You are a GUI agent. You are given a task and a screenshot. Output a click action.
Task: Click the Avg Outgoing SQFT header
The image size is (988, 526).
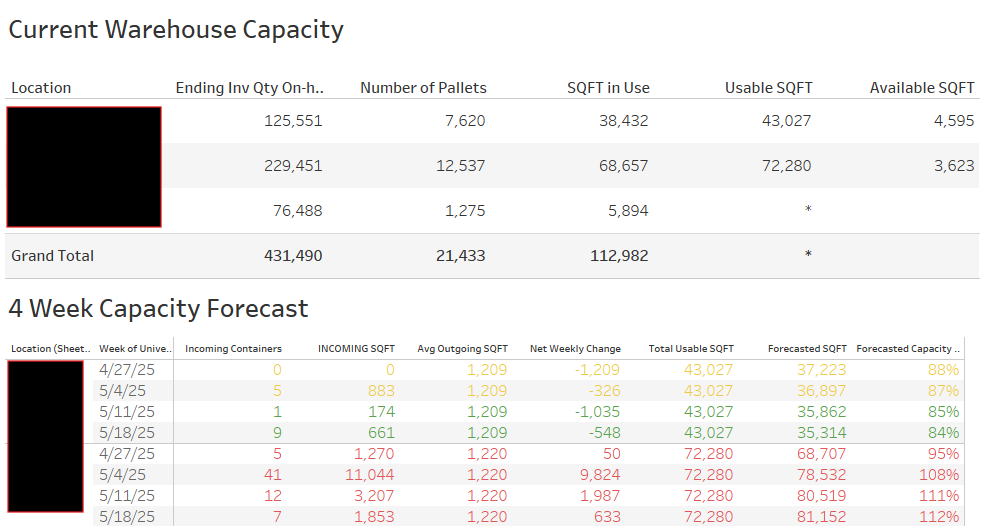click(x=462, y=349)
